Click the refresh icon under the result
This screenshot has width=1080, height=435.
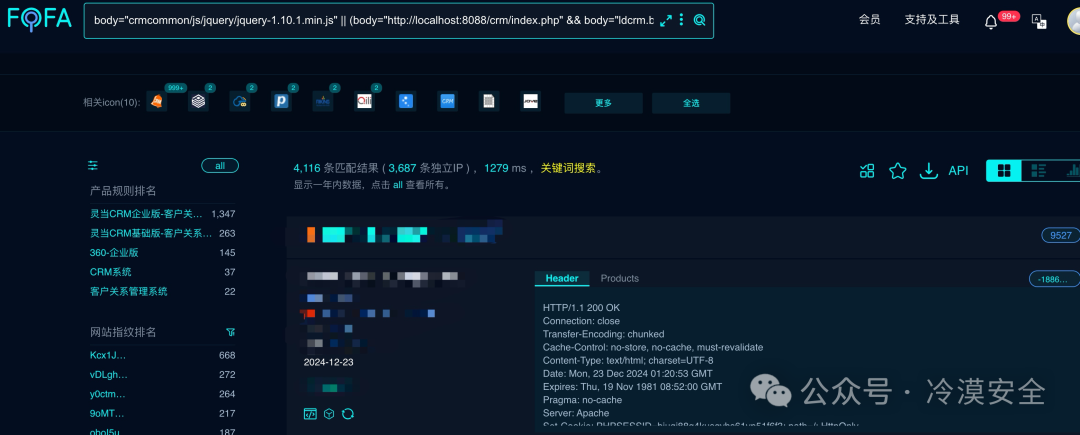click(348, 413)
